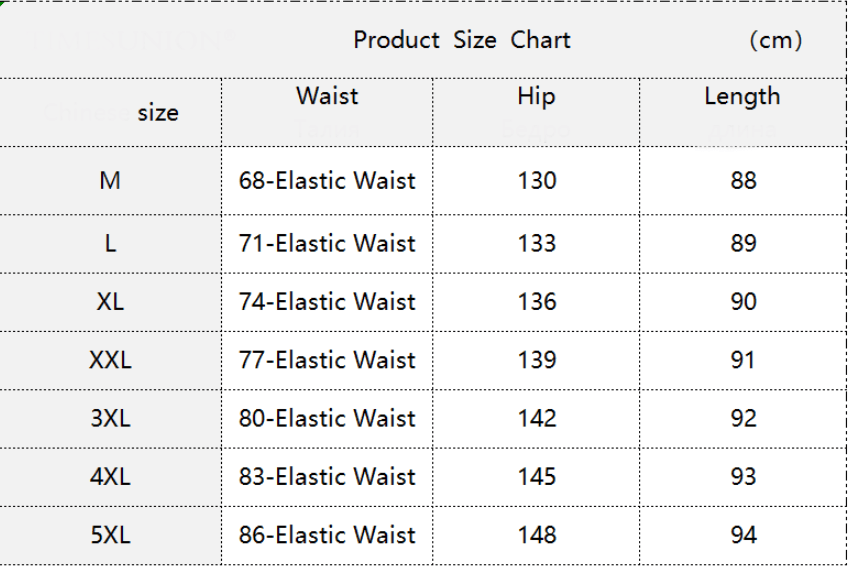Click length value 94

click(x=743, y=535)
